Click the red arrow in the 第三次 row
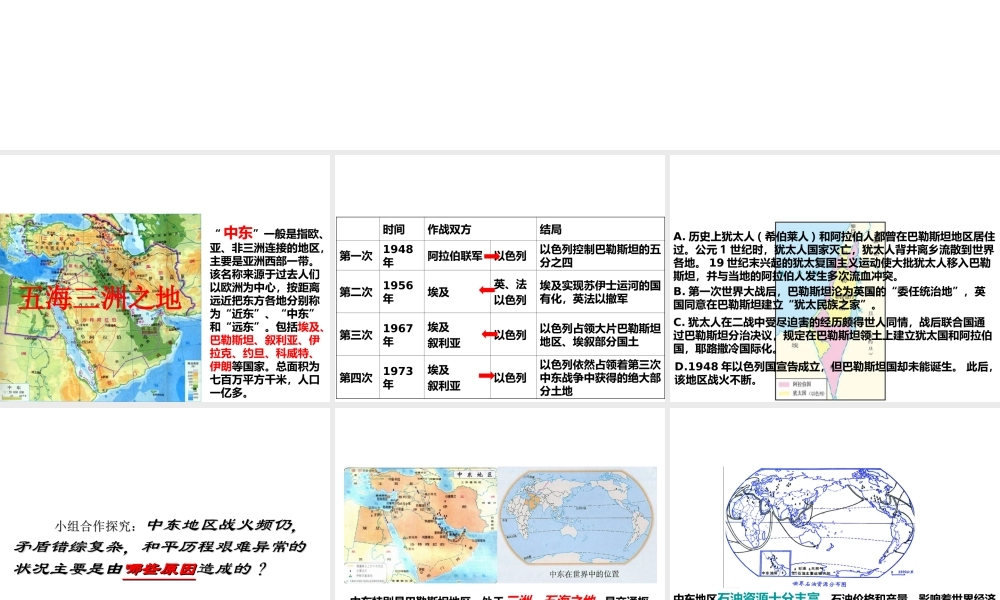The height and width of the screenshot is (600, 1000). [x=489, y=334]
